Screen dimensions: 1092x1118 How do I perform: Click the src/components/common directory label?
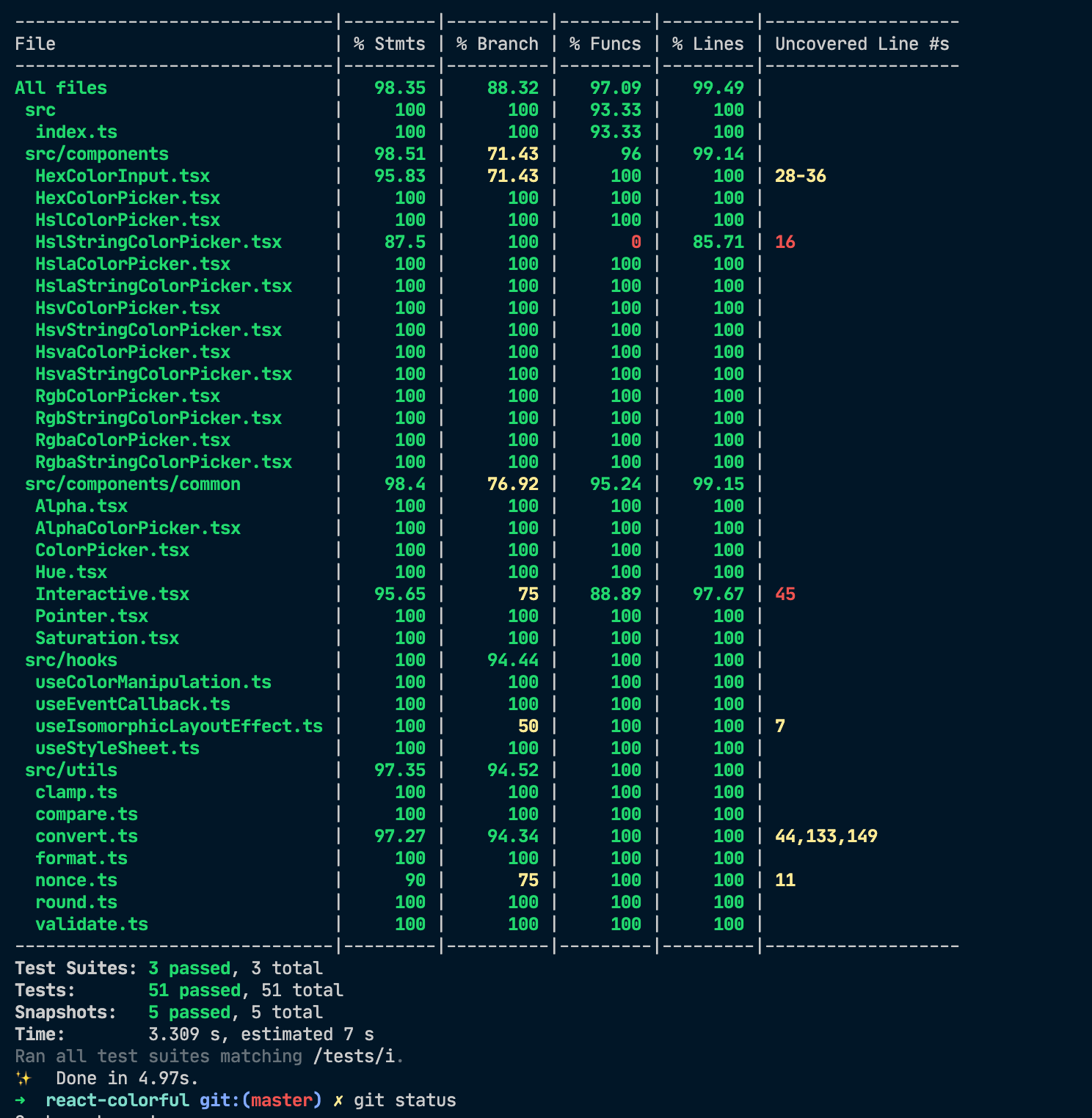coord(133,484)
